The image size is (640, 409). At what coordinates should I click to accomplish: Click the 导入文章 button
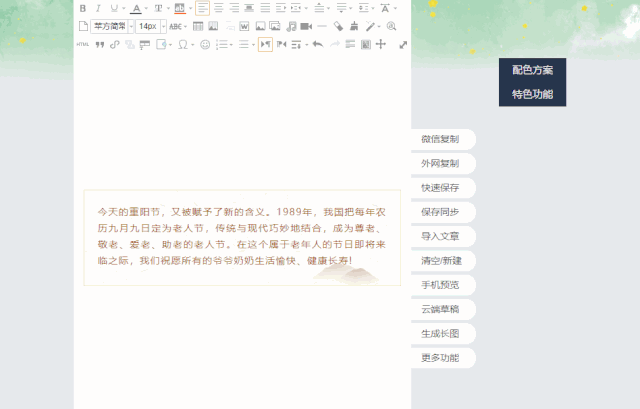pyautogui.click(x=443, y=236)
